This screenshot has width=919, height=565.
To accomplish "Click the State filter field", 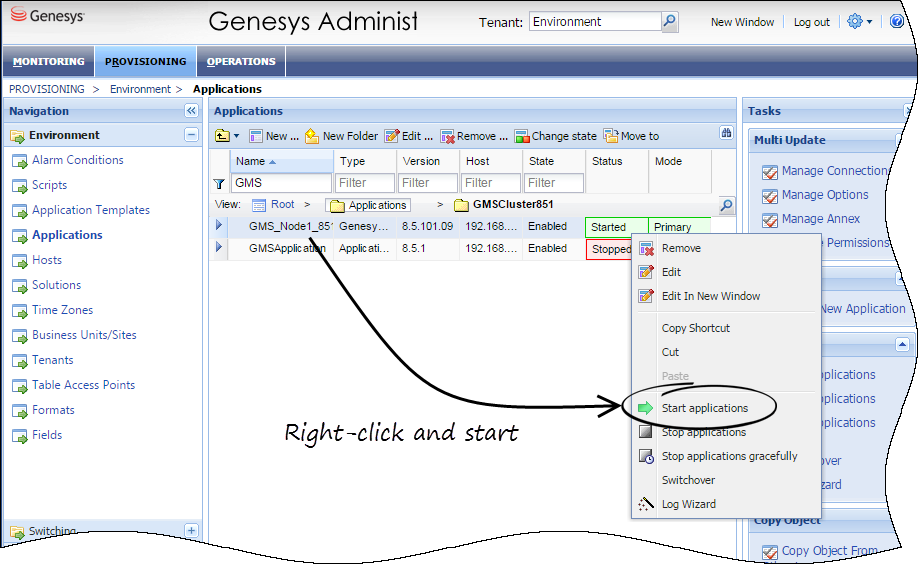I will click(x=554, y=183).
